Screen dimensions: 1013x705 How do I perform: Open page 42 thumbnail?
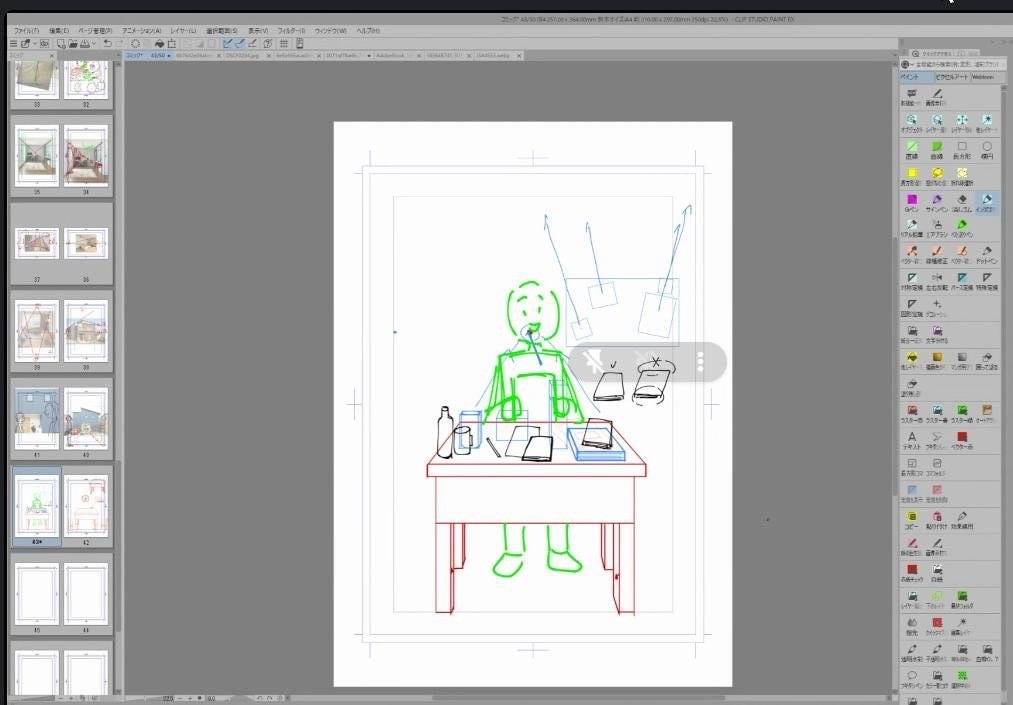click(x=86, y=507)
